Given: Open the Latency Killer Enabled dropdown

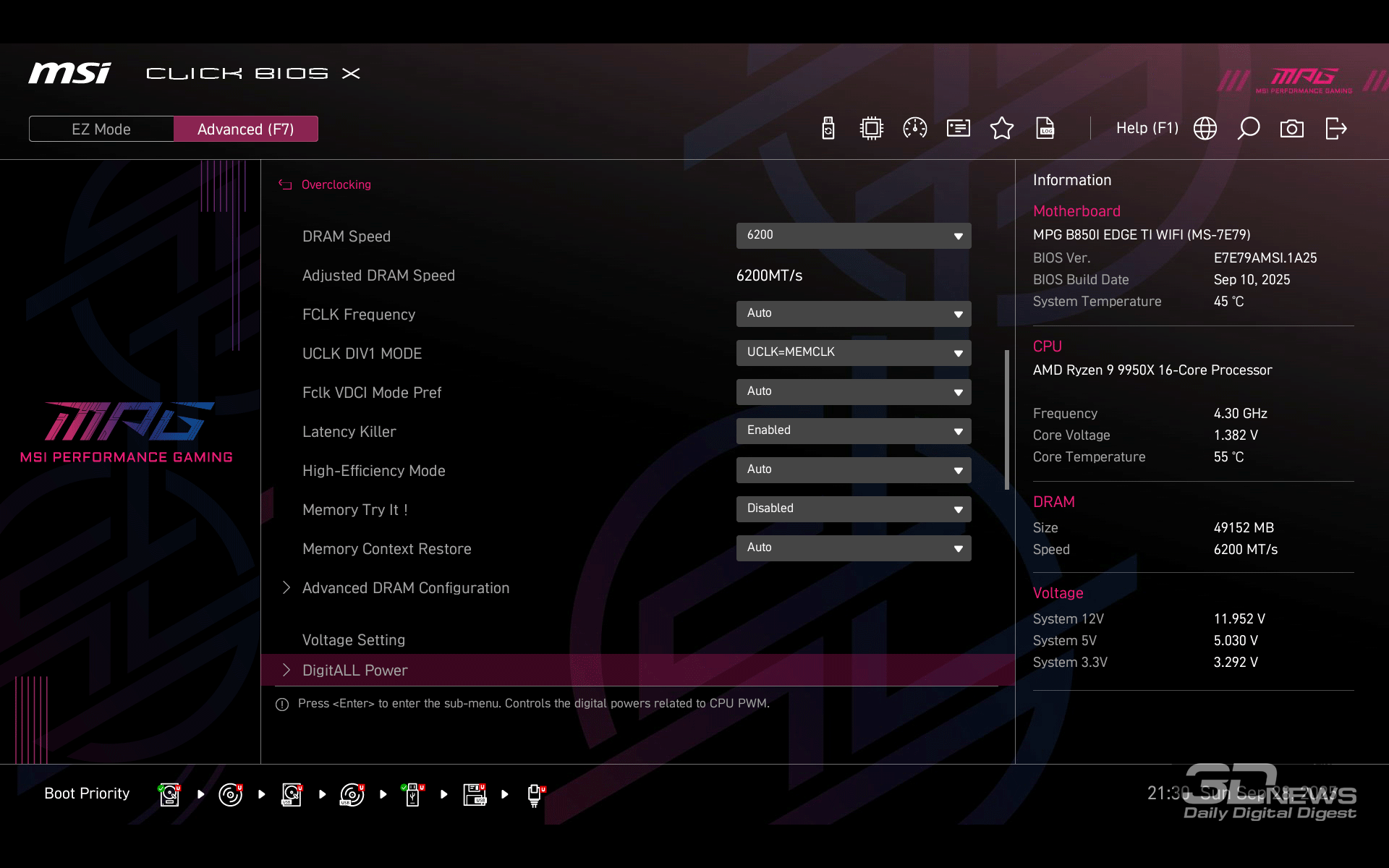Looking at the screenshot, I should point(854,431).
